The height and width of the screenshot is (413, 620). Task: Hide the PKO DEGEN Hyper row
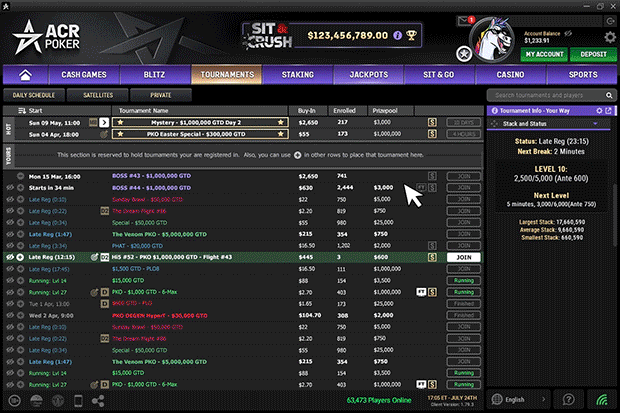pyautogui.click(x=10, y=315)
